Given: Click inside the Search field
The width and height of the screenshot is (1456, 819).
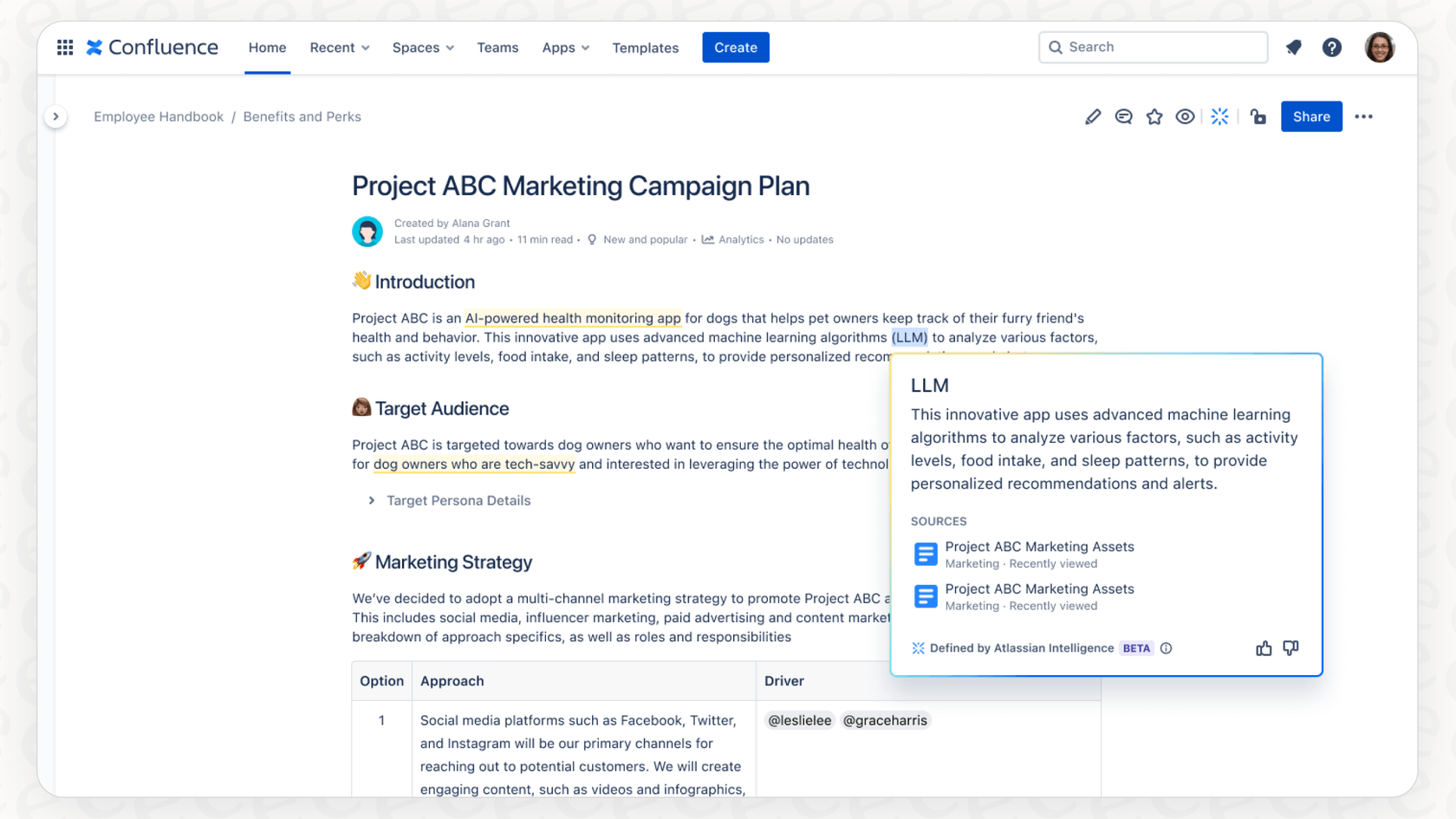Looking at the screenshot, I should [1153, 47].
